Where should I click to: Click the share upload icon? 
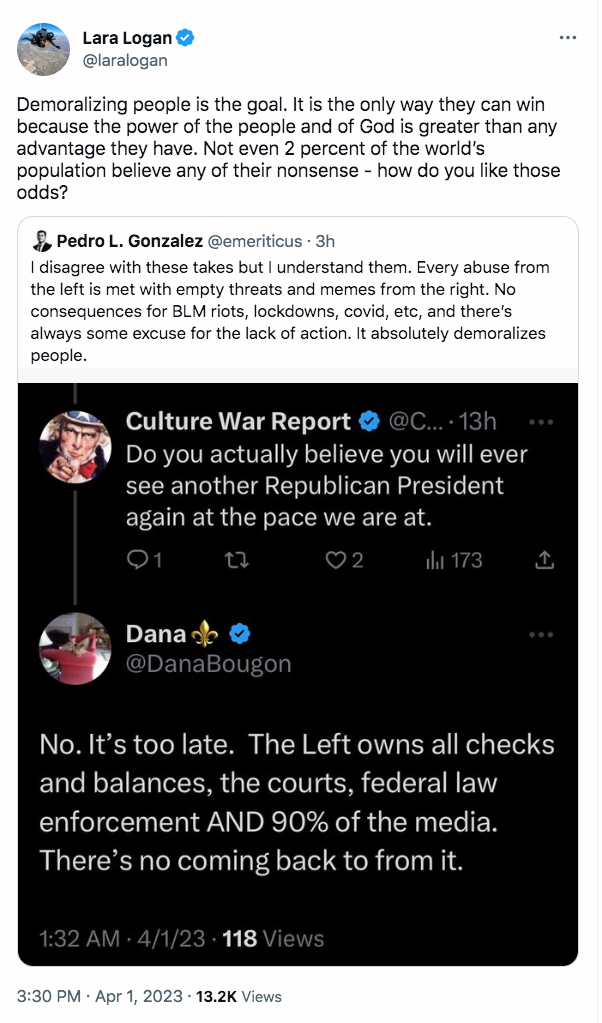[x=545, y=560]
